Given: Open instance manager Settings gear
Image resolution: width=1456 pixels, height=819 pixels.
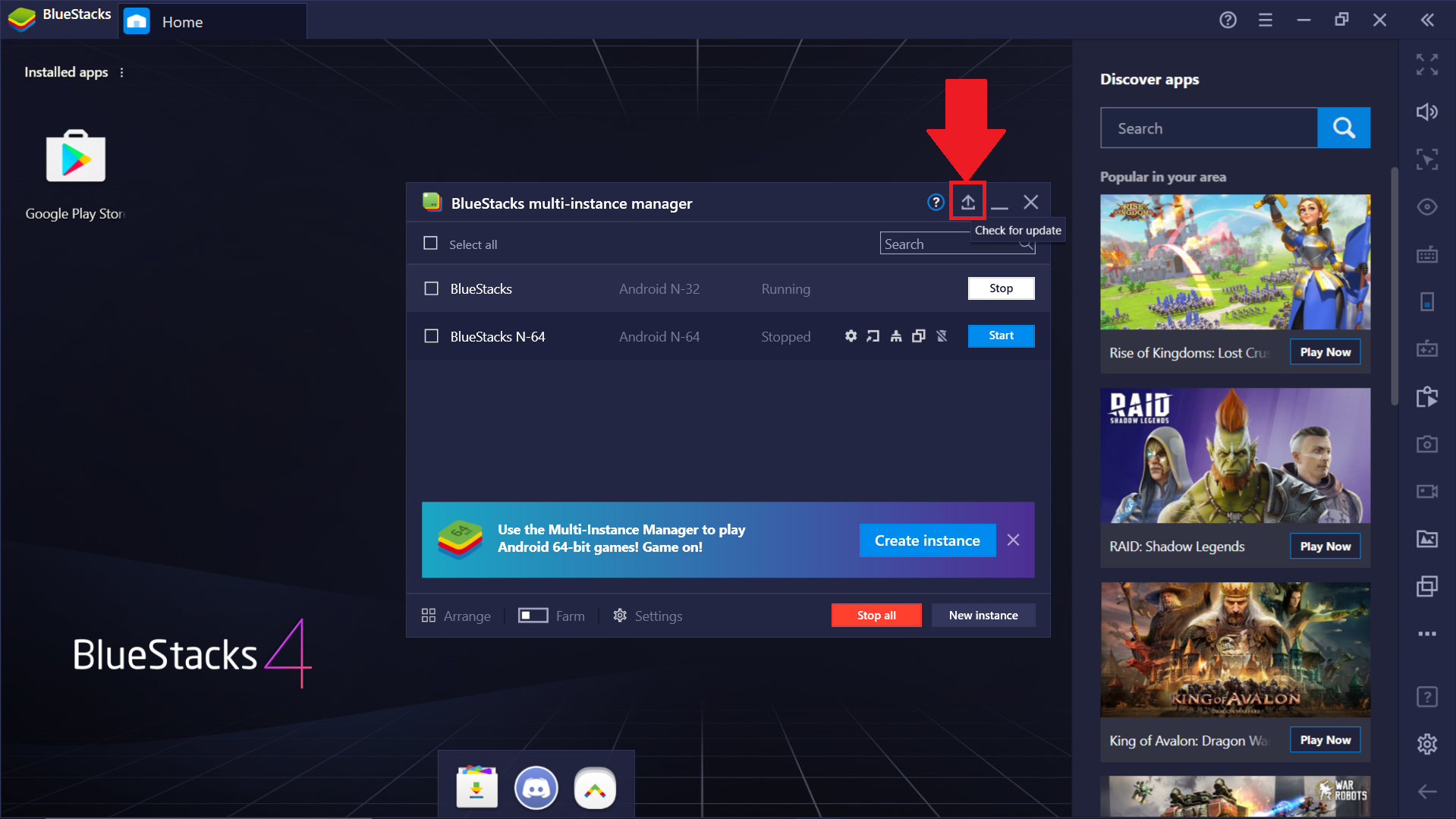Looking at the screenshot, I should click(620, 616).
